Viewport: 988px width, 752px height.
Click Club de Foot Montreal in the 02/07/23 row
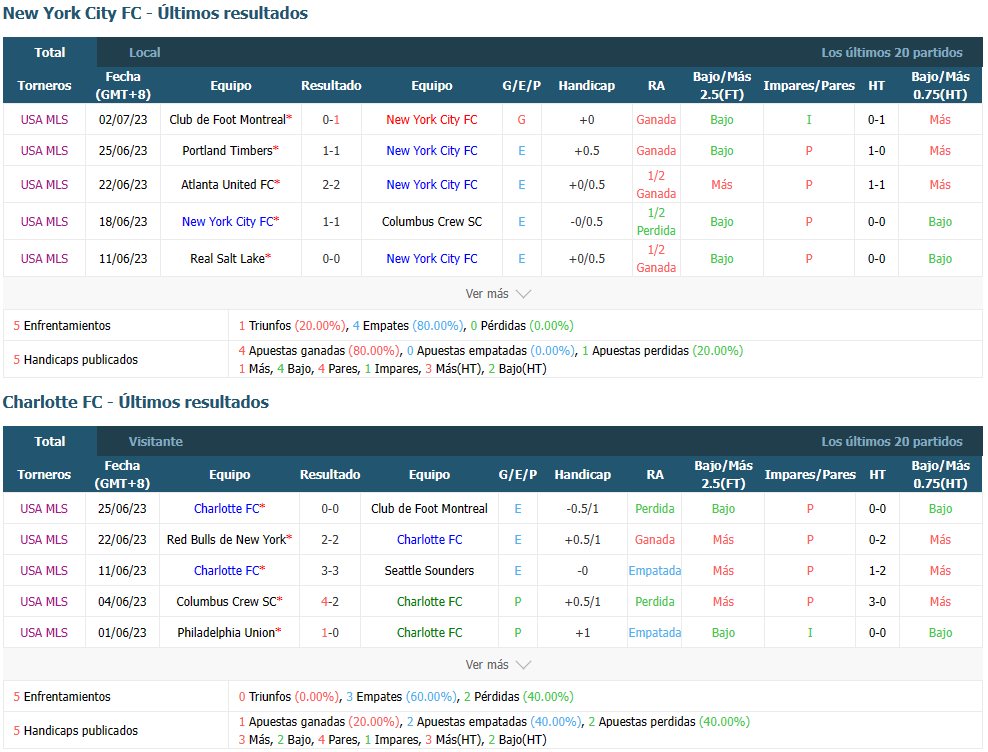(227, 120)
